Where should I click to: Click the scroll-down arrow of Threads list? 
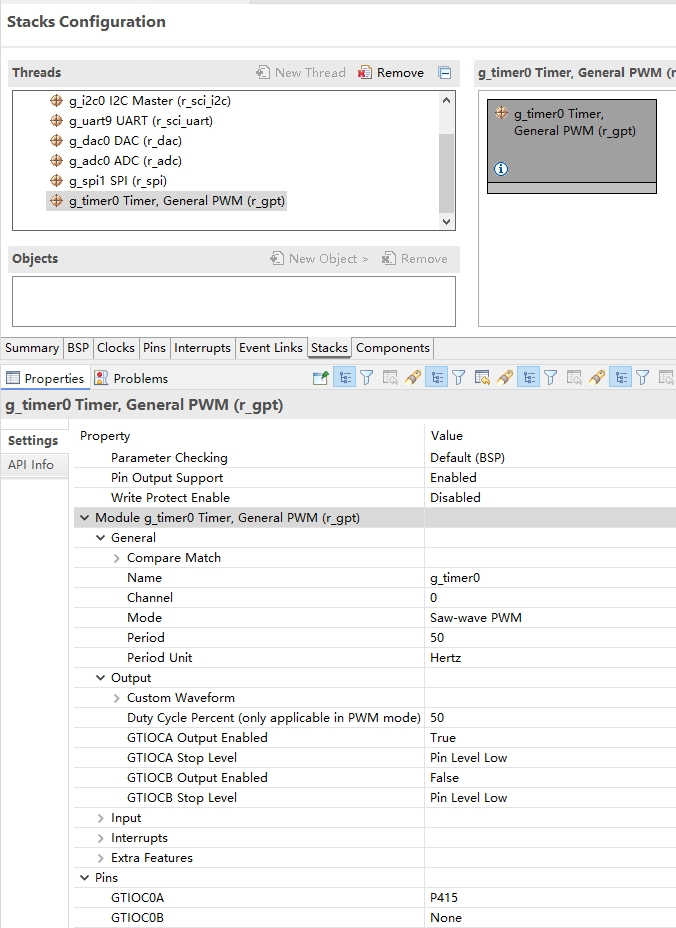point(446,222)
